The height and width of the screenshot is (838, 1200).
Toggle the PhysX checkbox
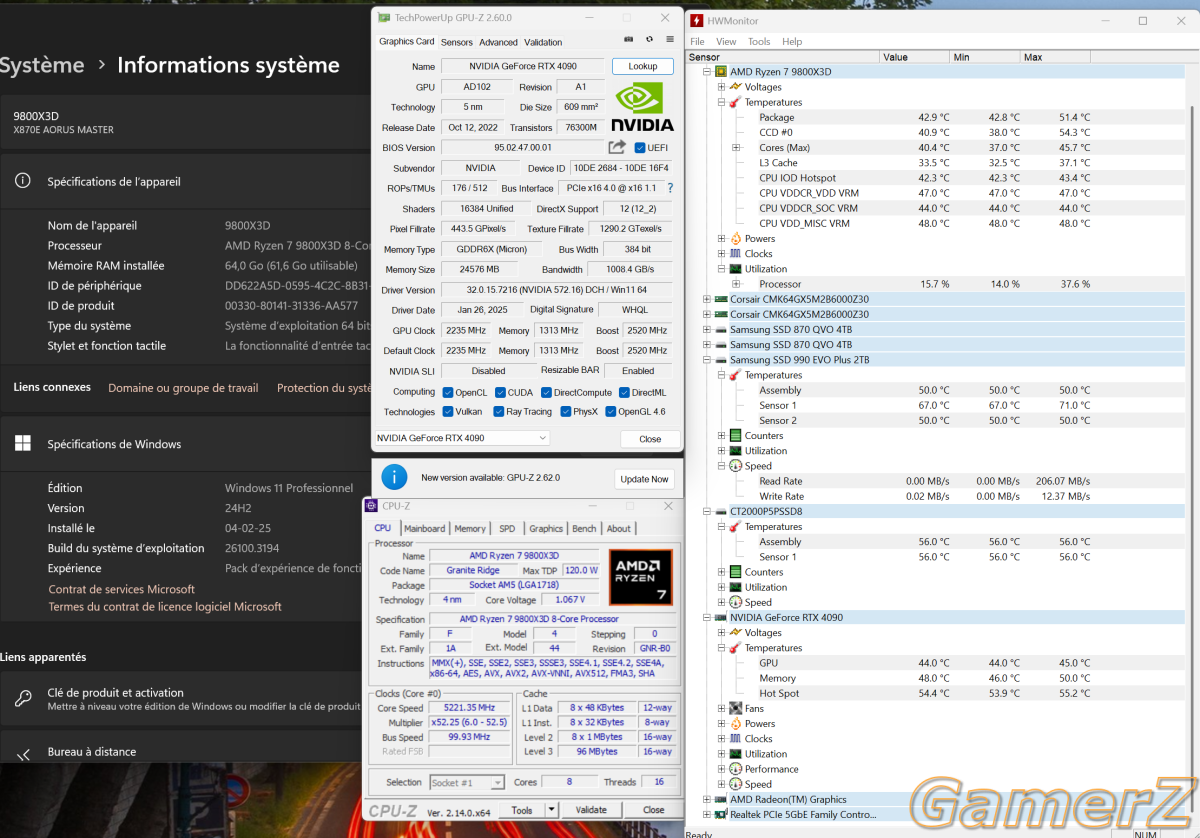point(566,411)
